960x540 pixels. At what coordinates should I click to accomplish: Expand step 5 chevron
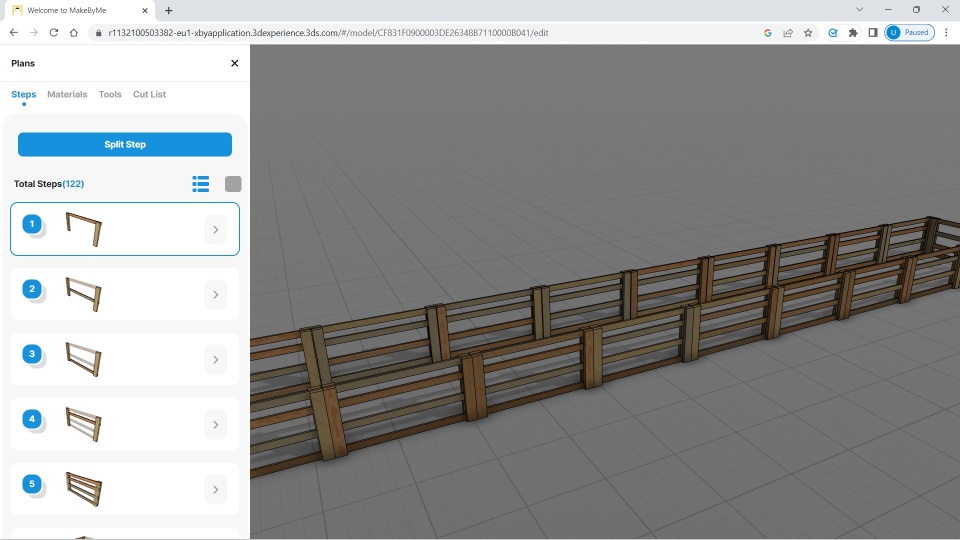[x=216, y=489]
